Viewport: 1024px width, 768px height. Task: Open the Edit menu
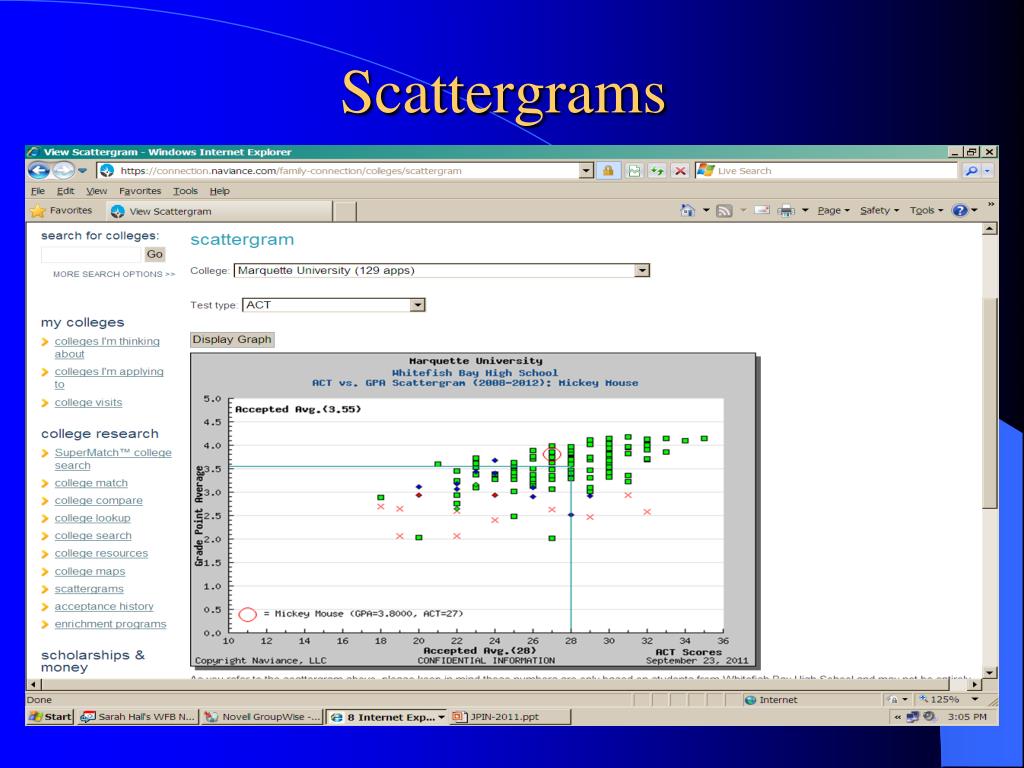click(65, 191)
